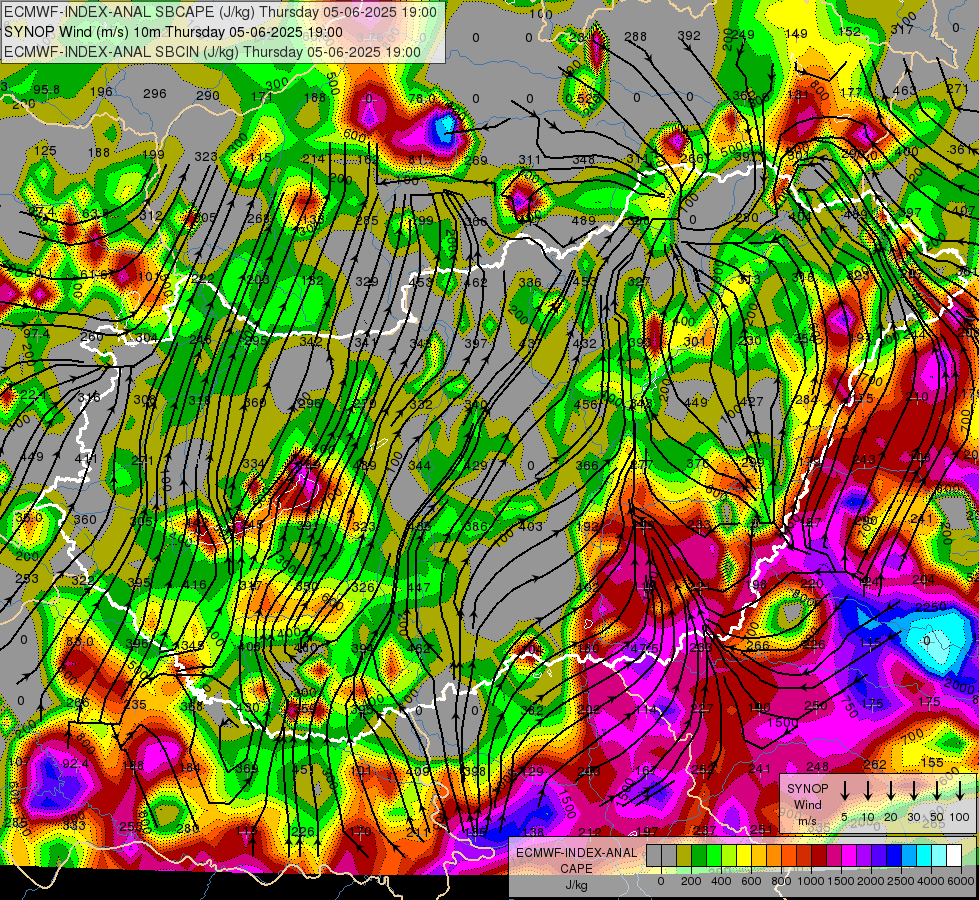This screenshot has height=900, width=979.
Task: Click the map value '342'
Action: click(x=310, y=340)
